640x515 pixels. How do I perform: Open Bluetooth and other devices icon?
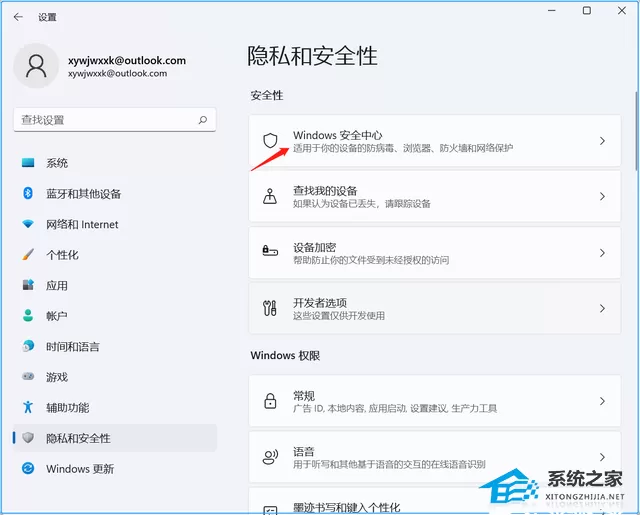point(28,193)
